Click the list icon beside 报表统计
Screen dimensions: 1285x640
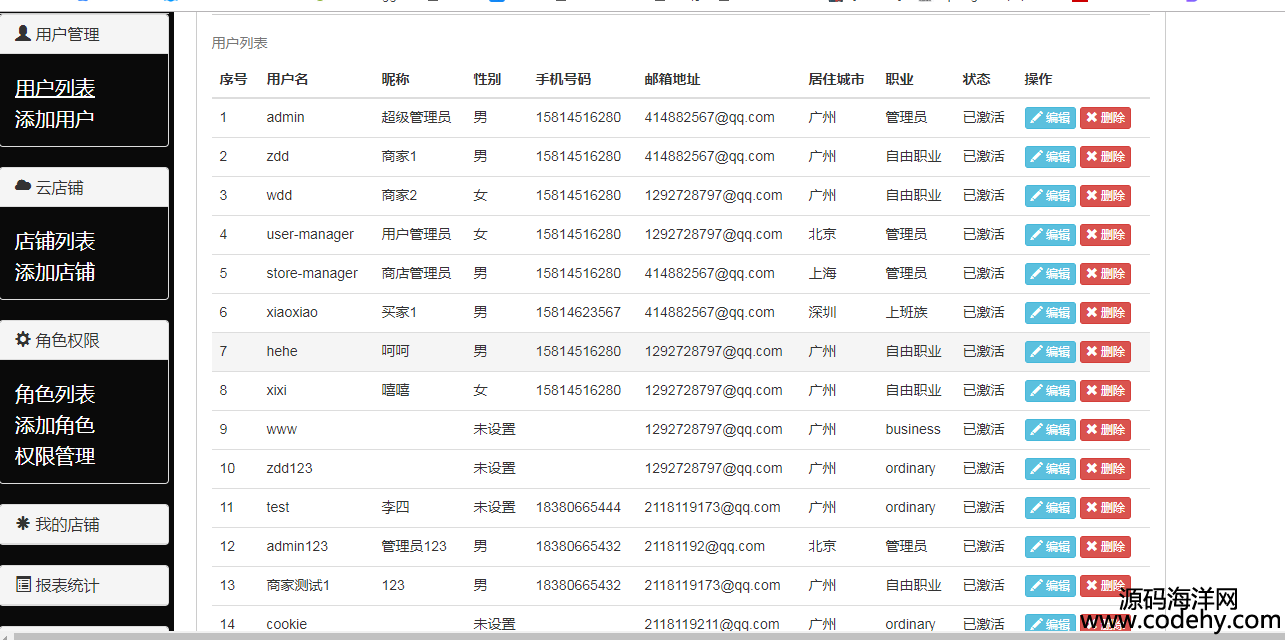[x=23, y=584]
